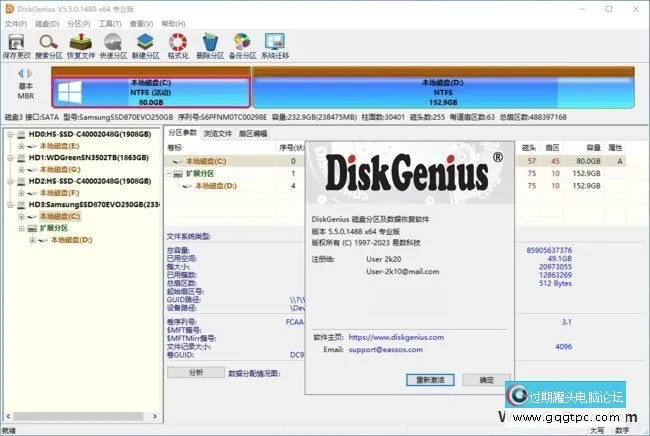Click the tree panel scrollbar right arrow

click(x=155, y=416)
